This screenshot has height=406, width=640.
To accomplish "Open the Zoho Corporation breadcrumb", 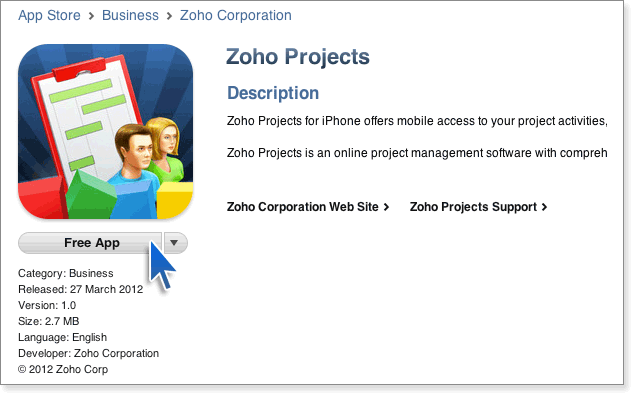I will [x=236, y=16].
